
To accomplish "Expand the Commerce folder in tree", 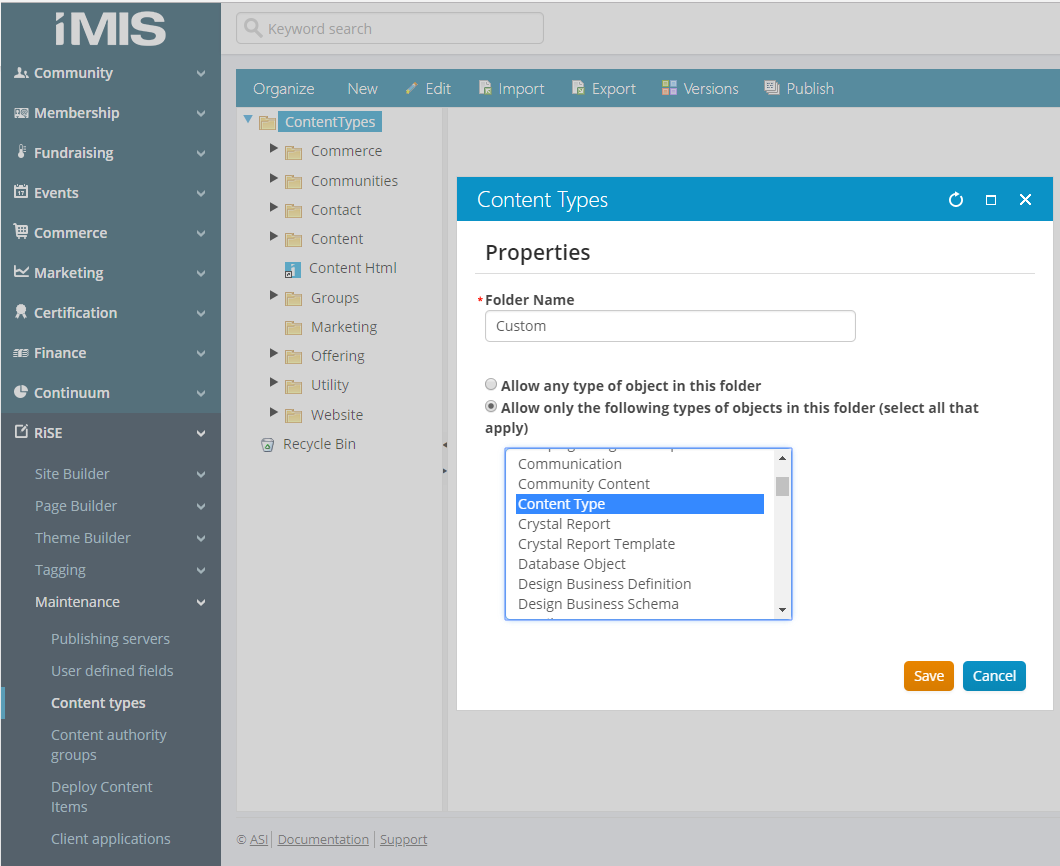I will pos(274,150).
